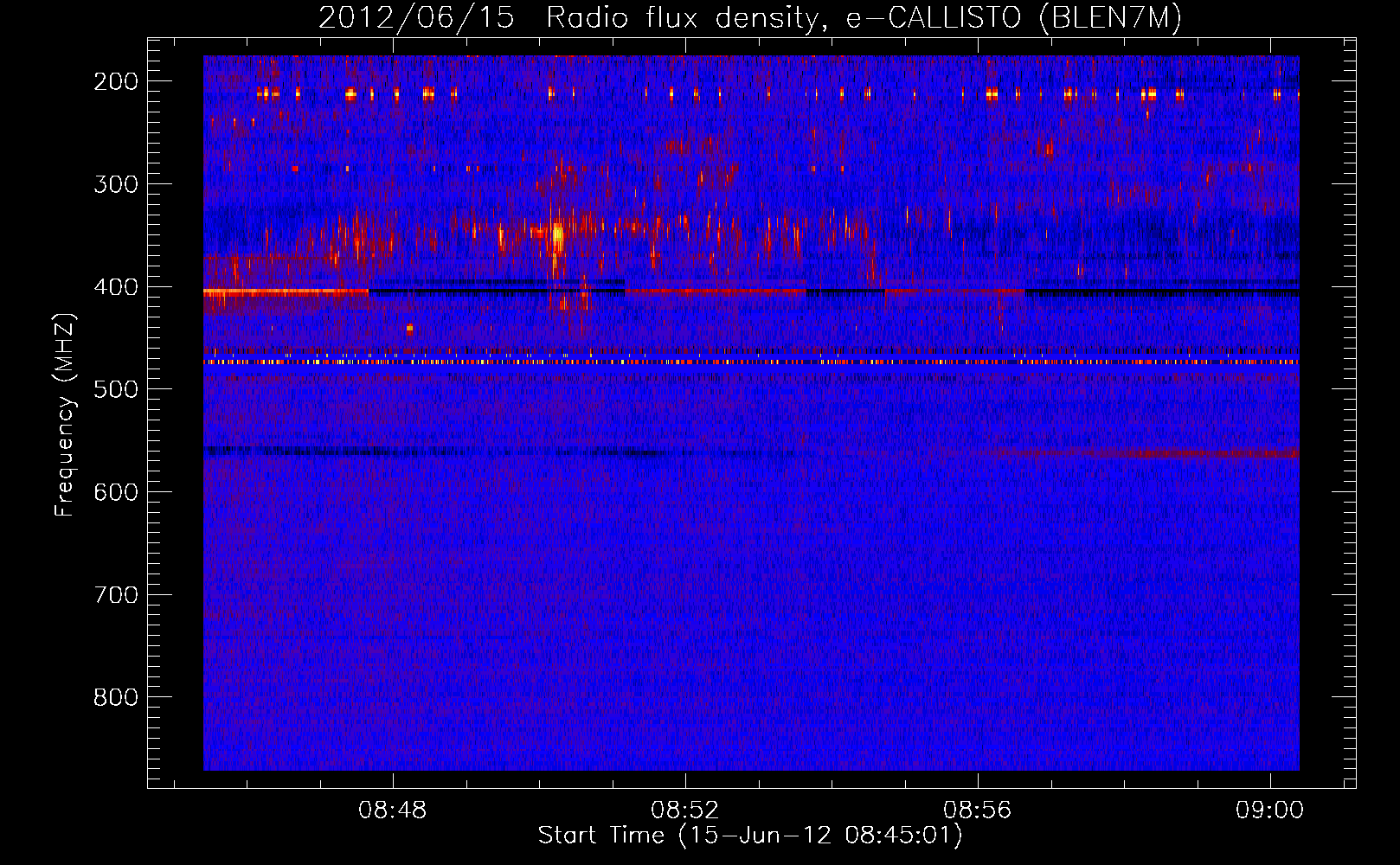Click the 300 frequency tick label
This screenshot has width=1400, height=865.
[x=115, y=183]
